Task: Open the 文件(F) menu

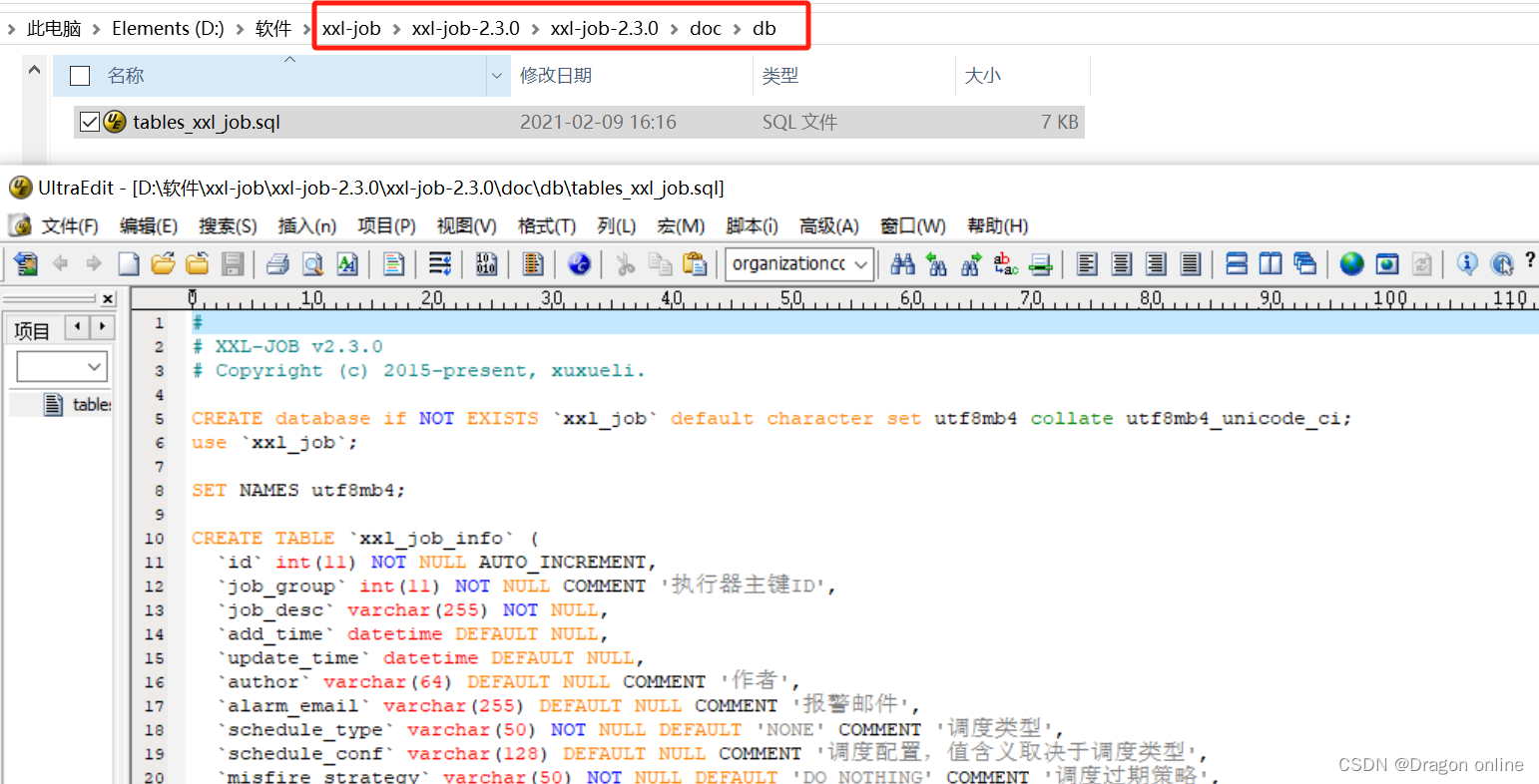Action: (69, 225)
